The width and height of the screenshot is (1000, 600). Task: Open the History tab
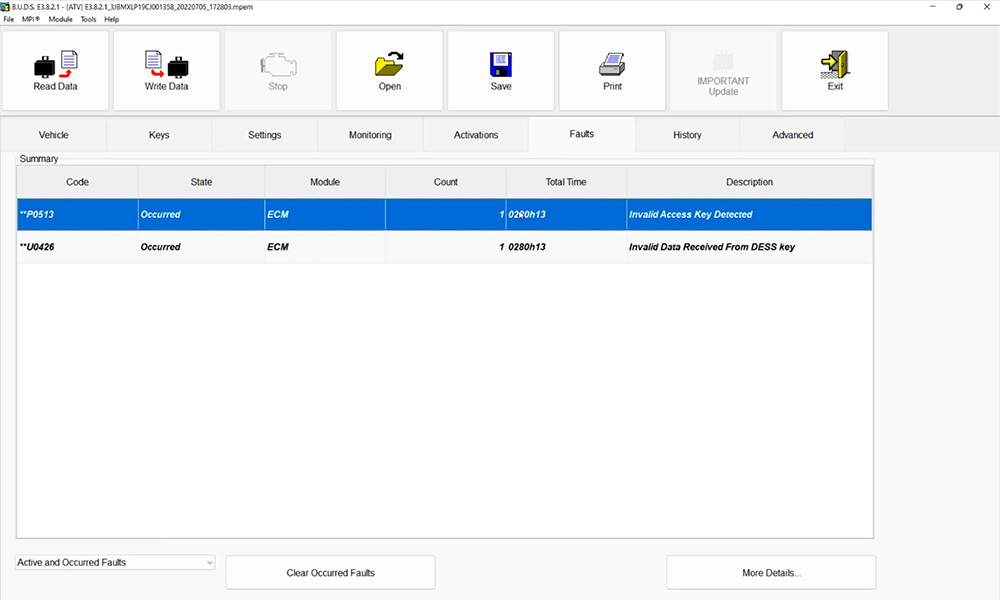[x=687, y=135]
